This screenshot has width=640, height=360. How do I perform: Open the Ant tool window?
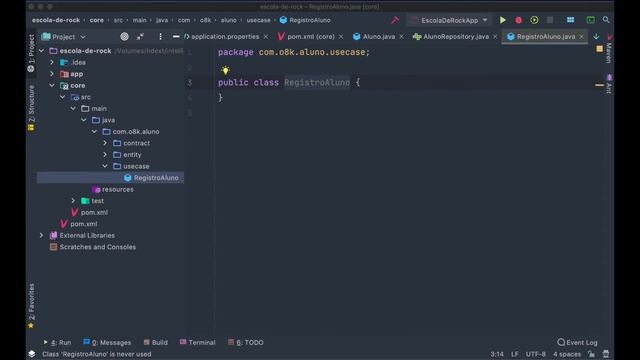[x=609, y=84]
